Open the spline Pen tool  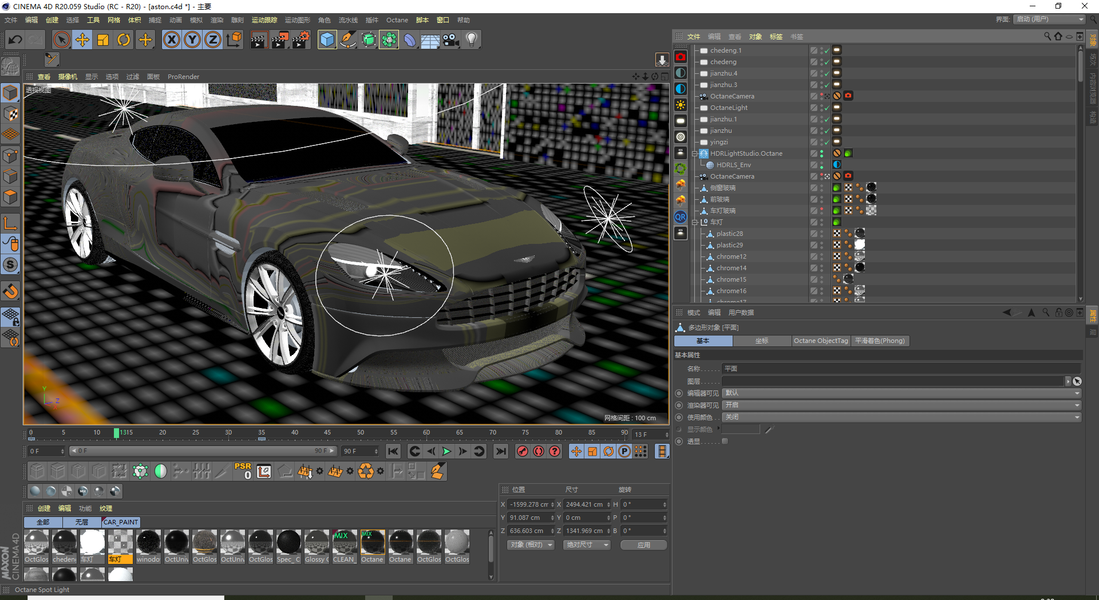click(x=348, y=40)
